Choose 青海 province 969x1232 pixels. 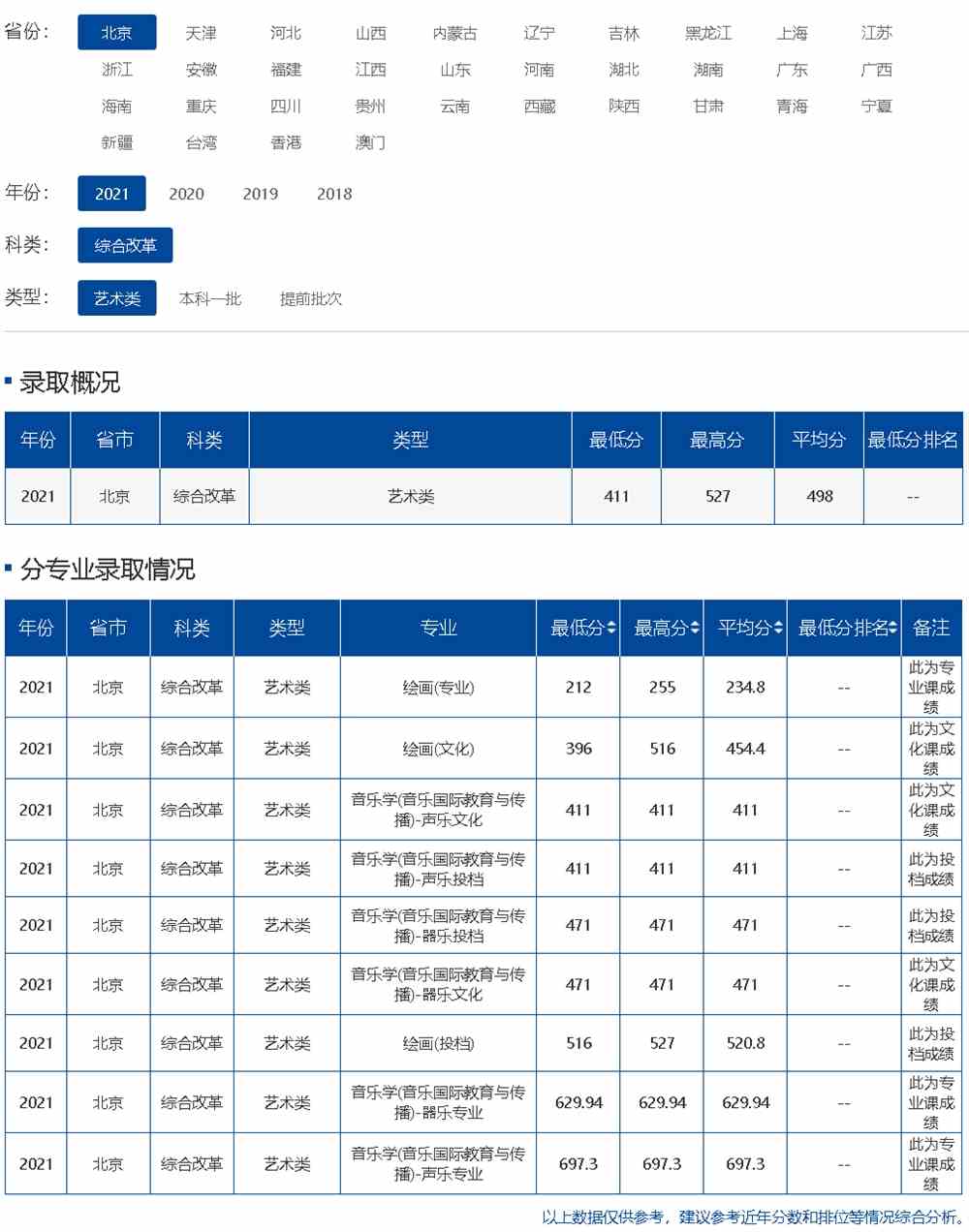[x=792, y=107]
